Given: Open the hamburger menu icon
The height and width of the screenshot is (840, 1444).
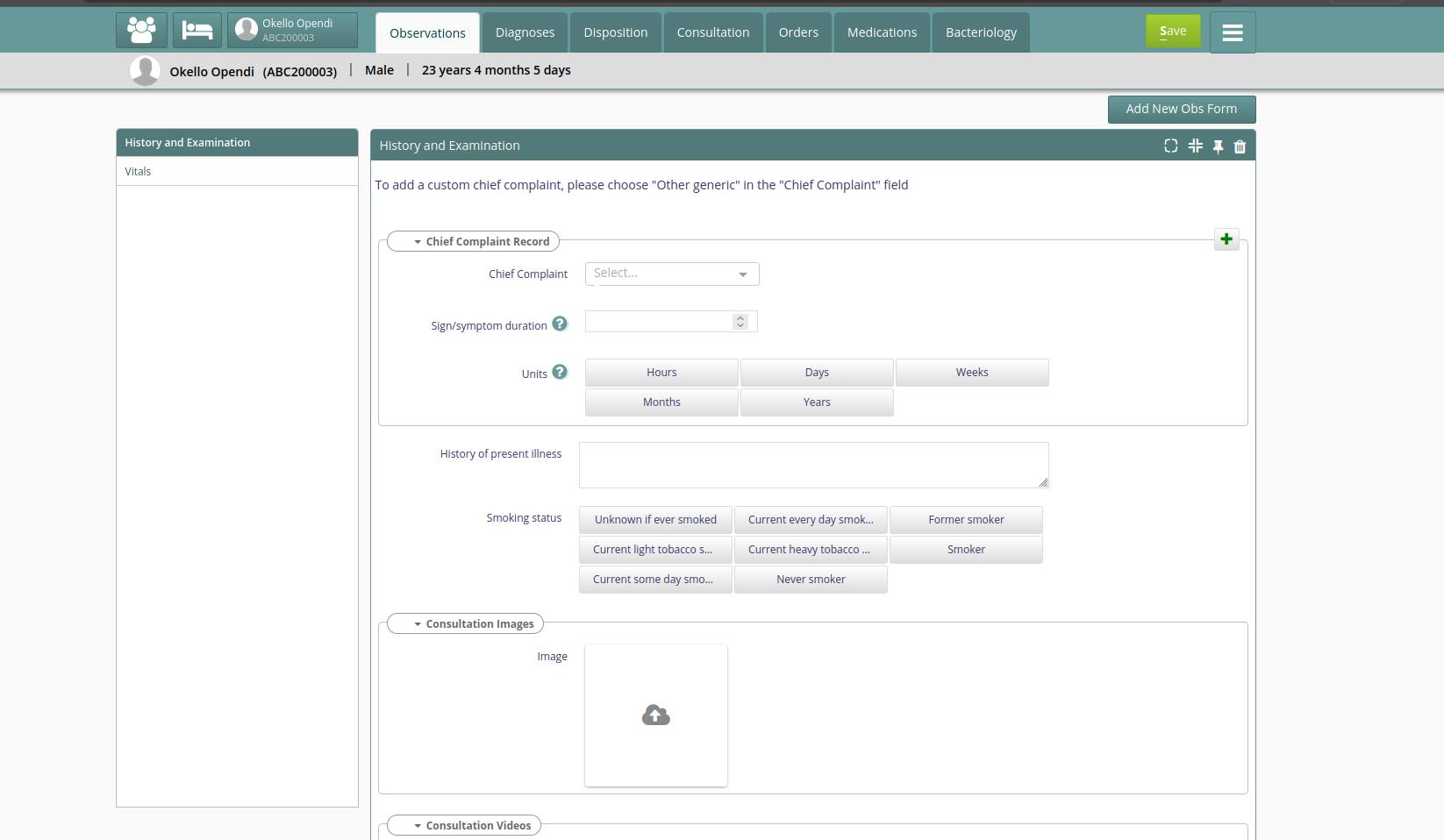Looking at the screenshot, I should pyautogui.click(x=1232, y=32).
